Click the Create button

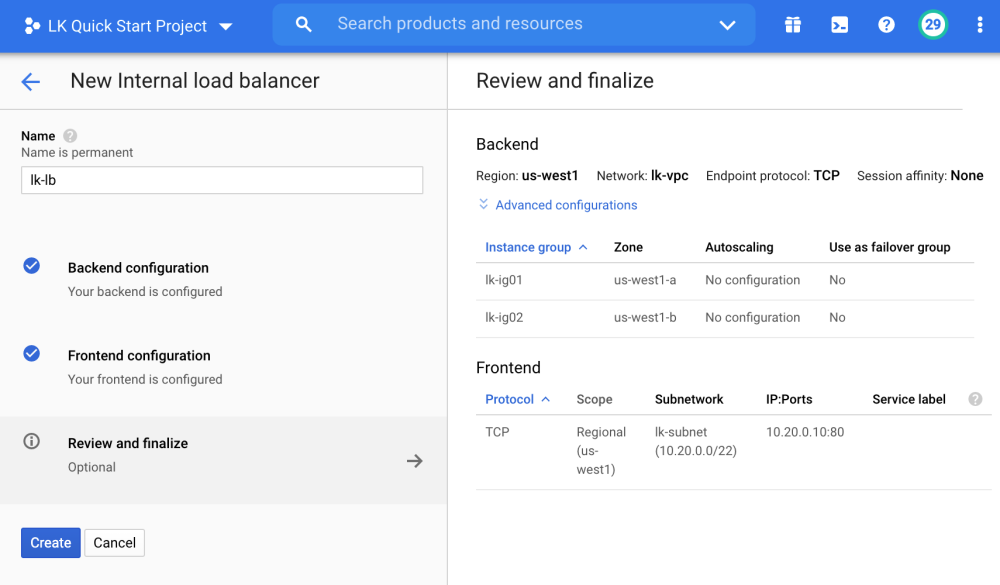tap(50, 543)
